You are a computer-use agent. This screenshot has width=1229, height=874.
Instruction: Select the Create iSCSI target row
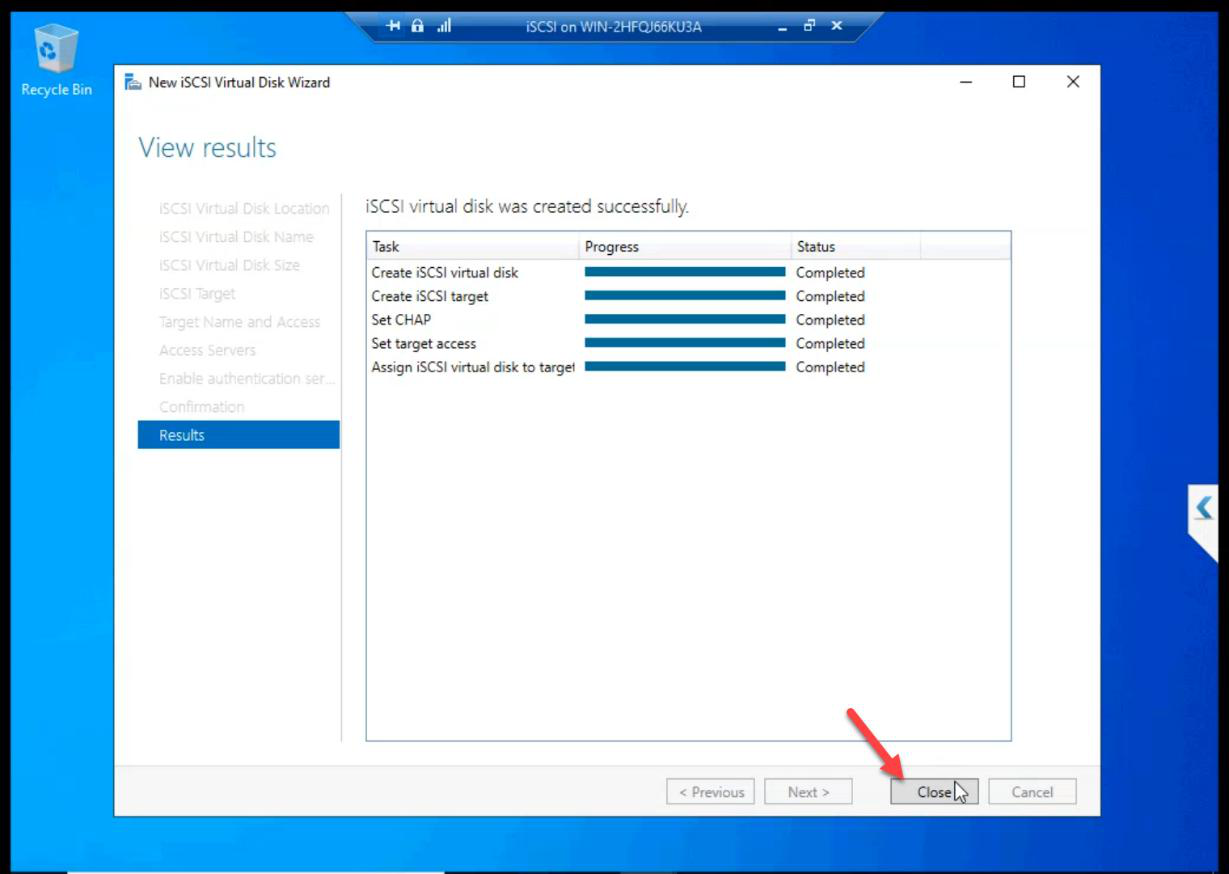click(x=688, y=296)
